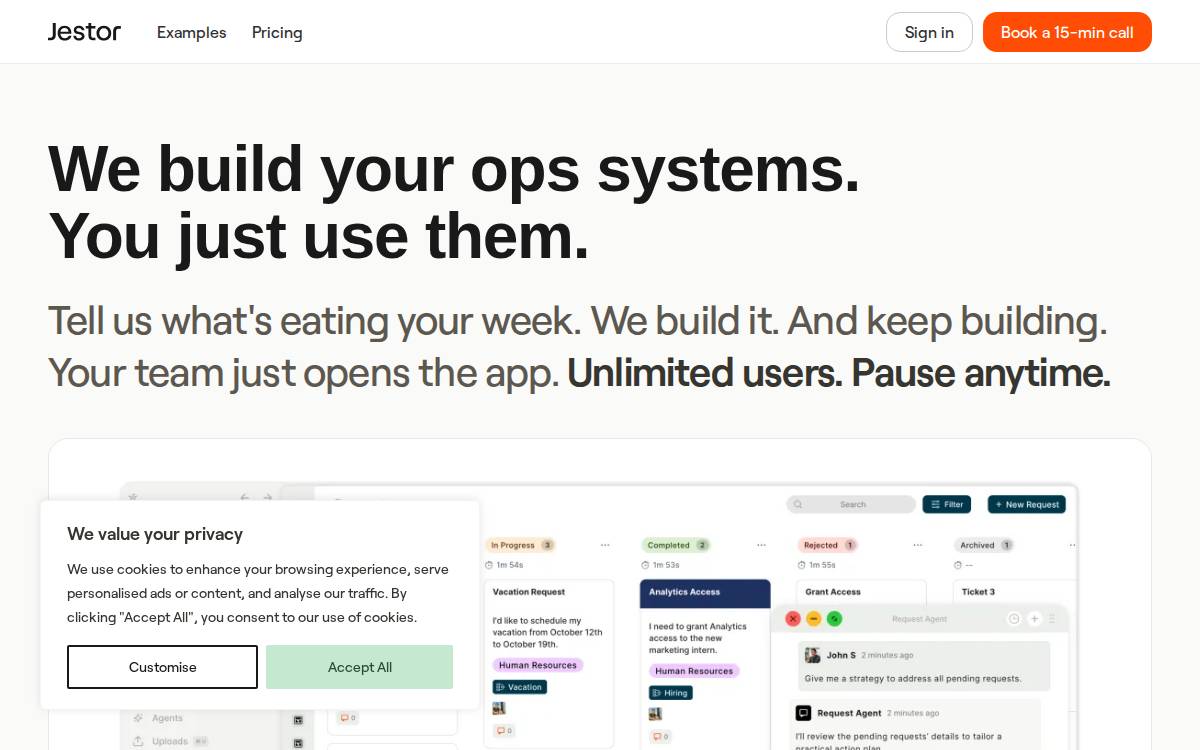Screen dimensions: 1200x750
Task: Click the Request Agent bot icon
Action: point(803,713)
